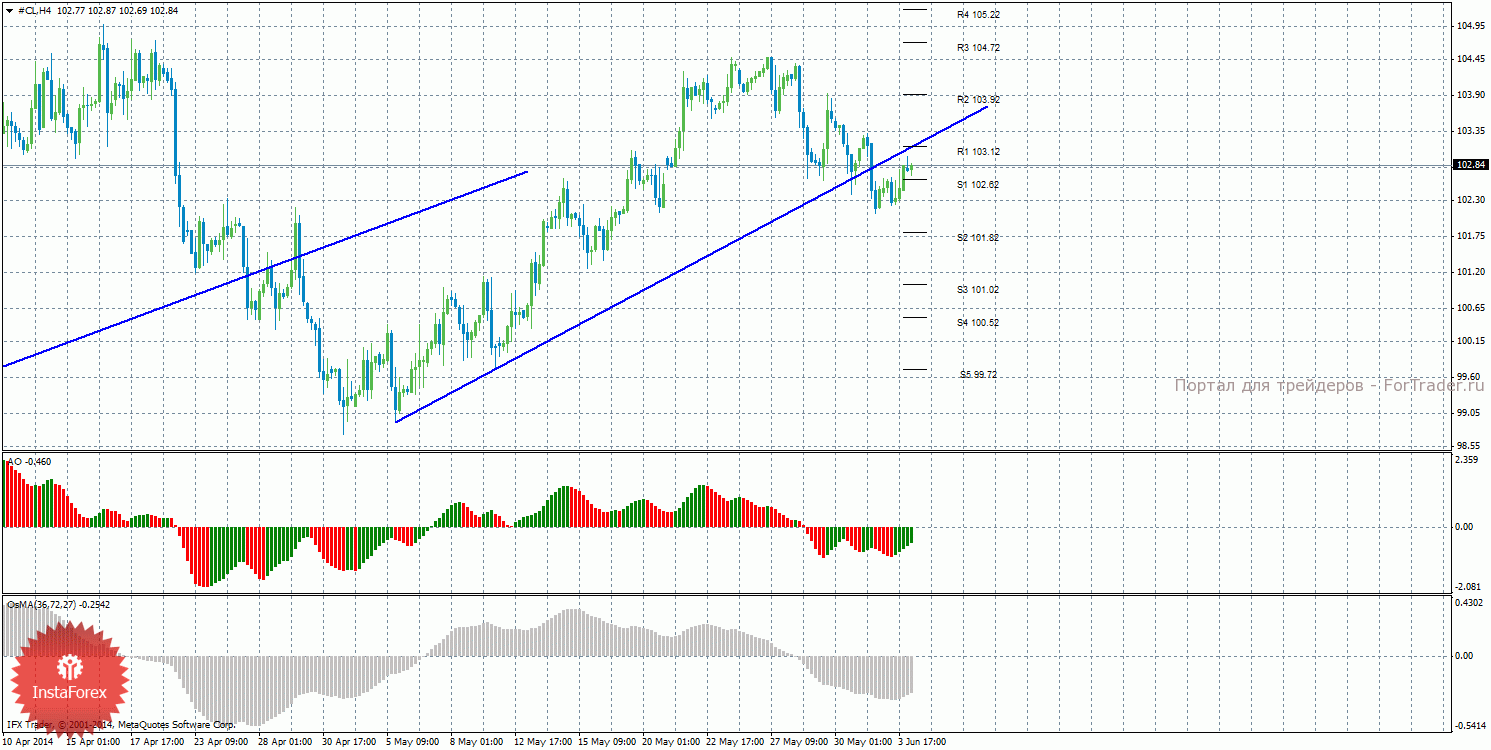Select the 3 Jun 17:00 time label

[923, 742]
